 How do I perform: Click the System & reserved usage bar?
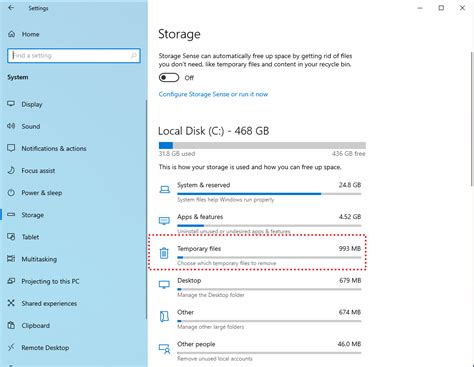(269, 194)
